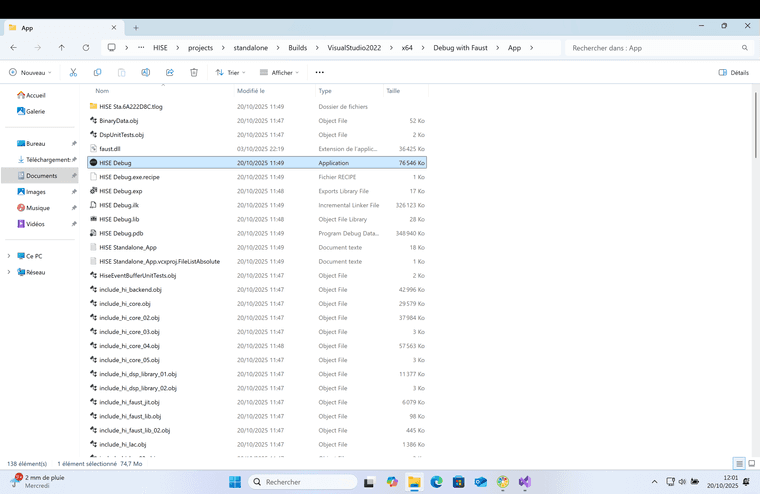Open the Nouveau dropdown menu
The width and height of the screenshot is (760, 494).
click(31, 72)
